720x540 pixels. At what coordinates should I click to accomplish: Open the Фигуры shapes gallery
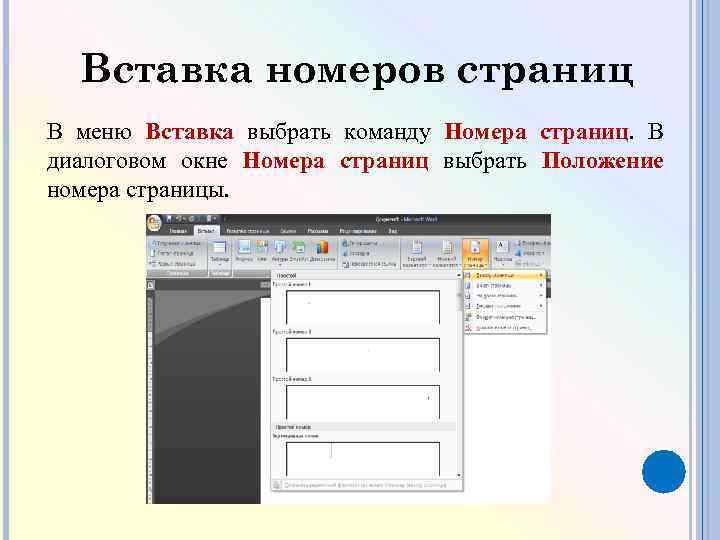(279, 253)
